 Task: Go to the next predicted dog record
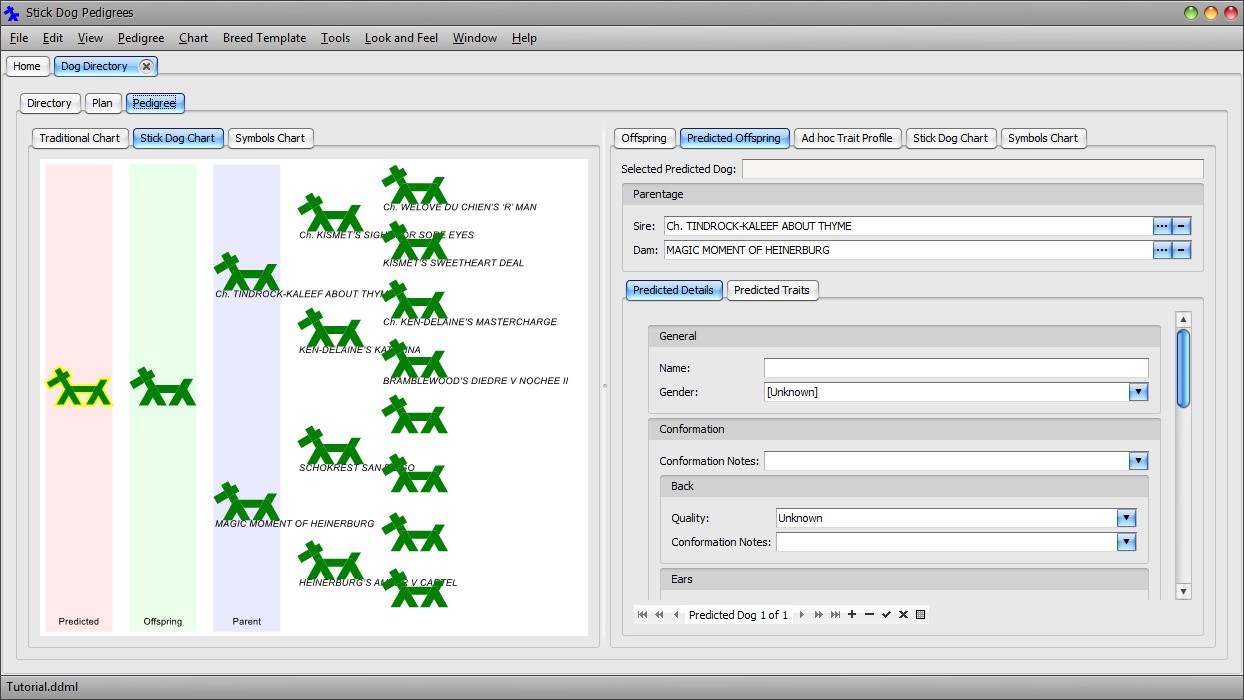[801, 615]
